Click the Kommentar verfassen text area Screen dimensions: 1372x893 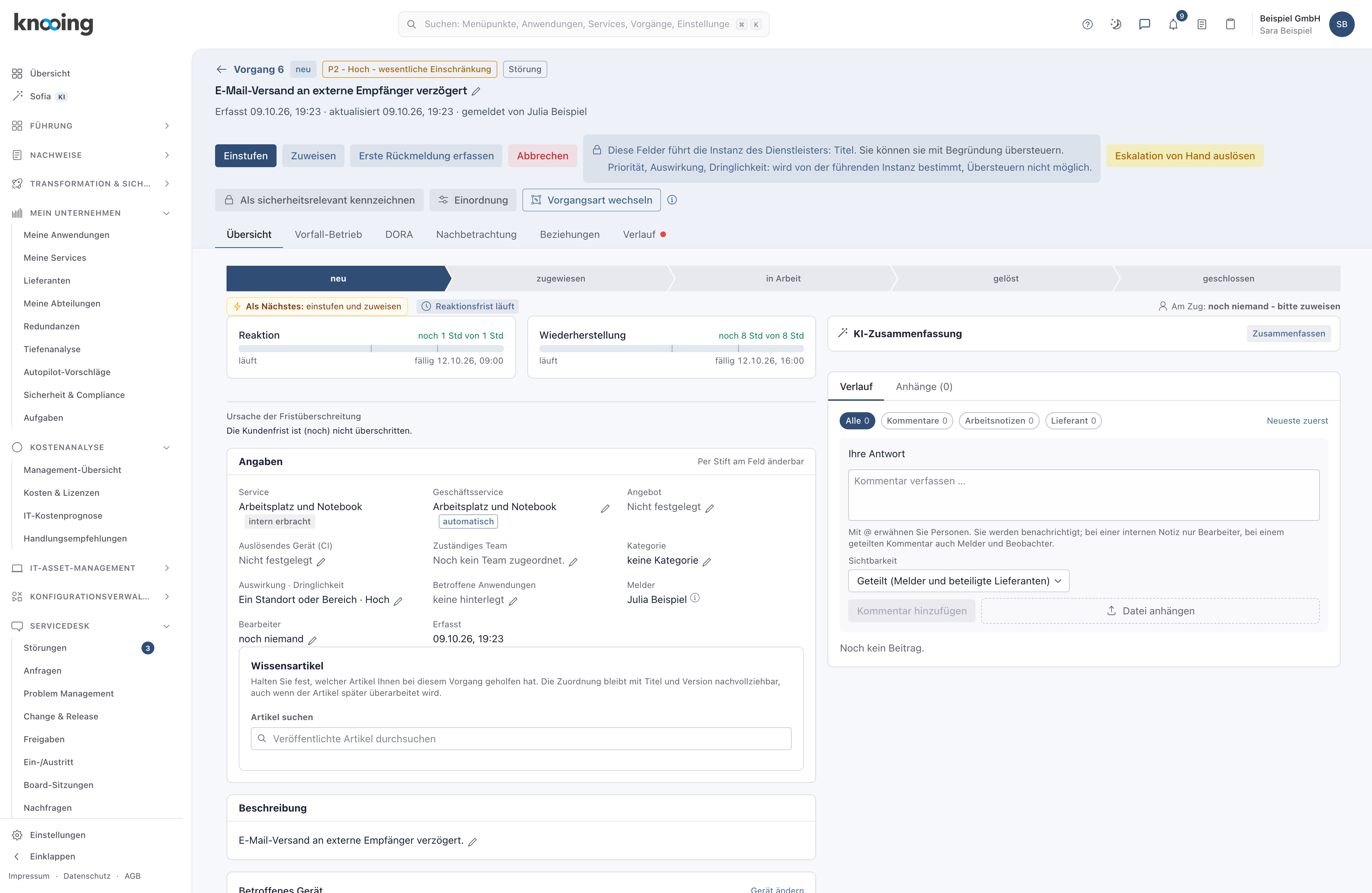(1084, 495)
